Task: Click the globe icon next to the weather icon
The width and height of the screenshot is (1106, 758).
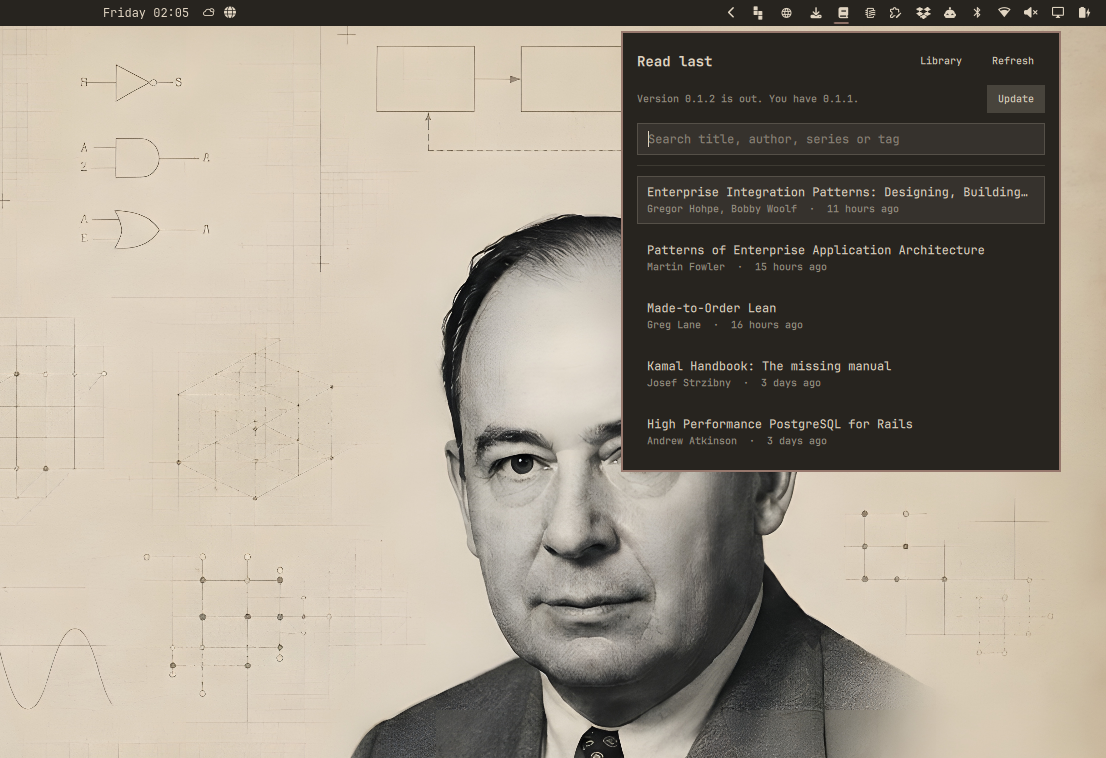Action: [230, 13]
